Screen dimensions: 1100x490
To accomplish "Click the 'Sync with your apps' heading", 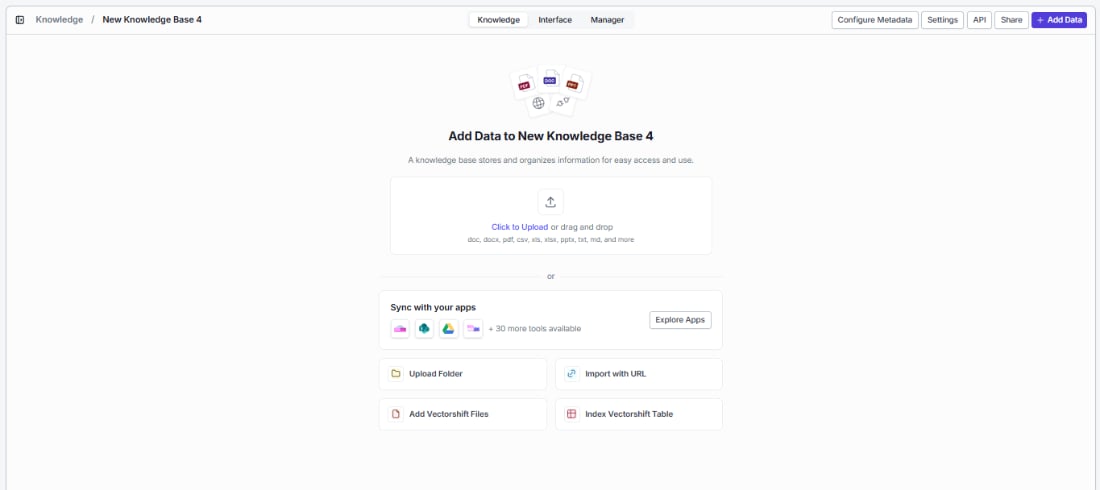I will 433,307.
